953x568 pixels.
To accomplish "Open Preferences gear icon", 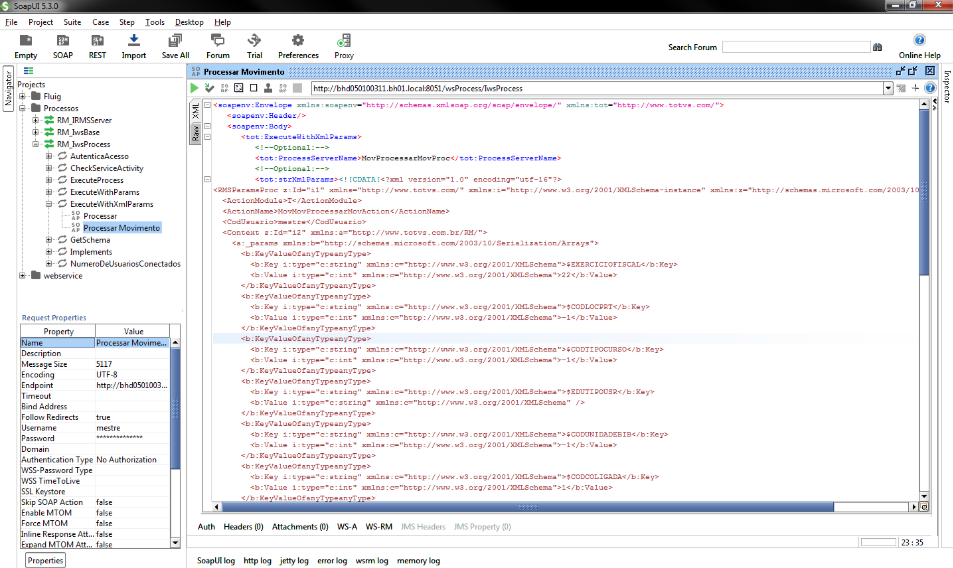I will (x=298, y=47).
